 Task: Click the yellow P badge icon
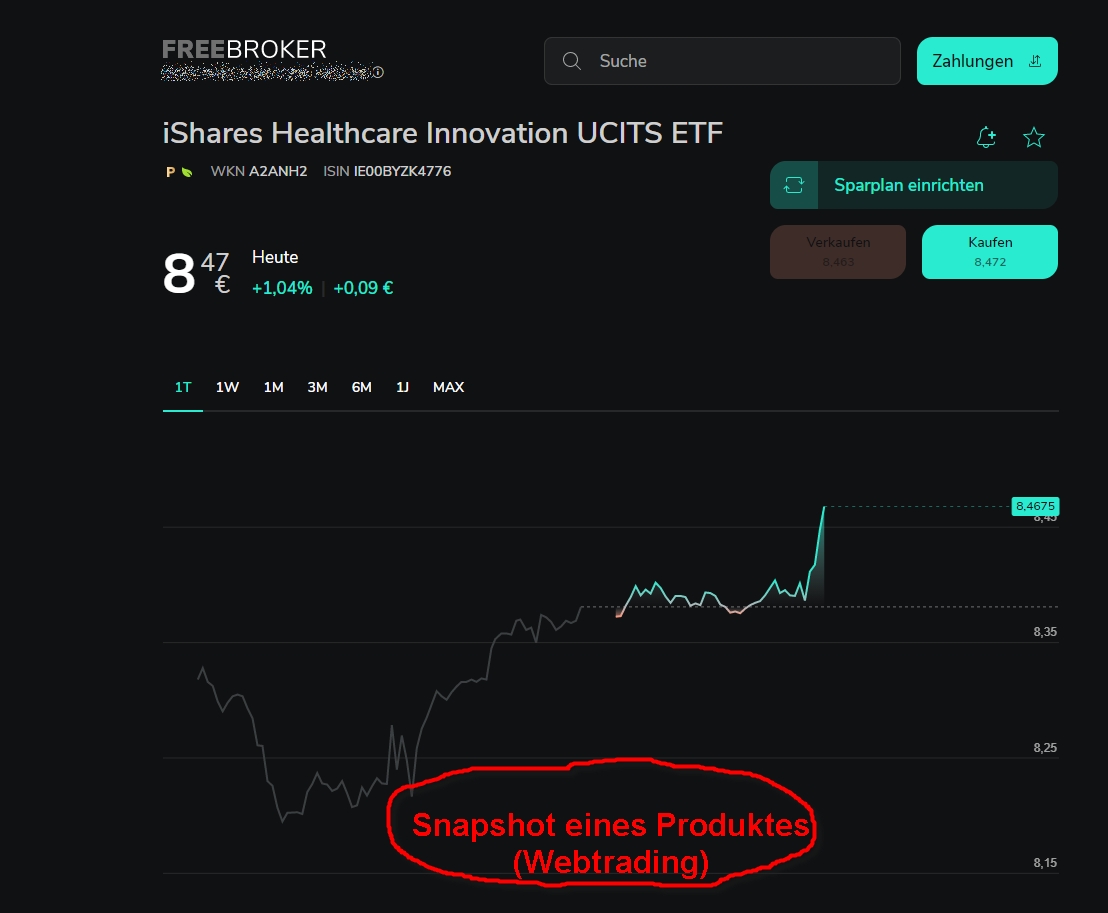coord(170,172)
